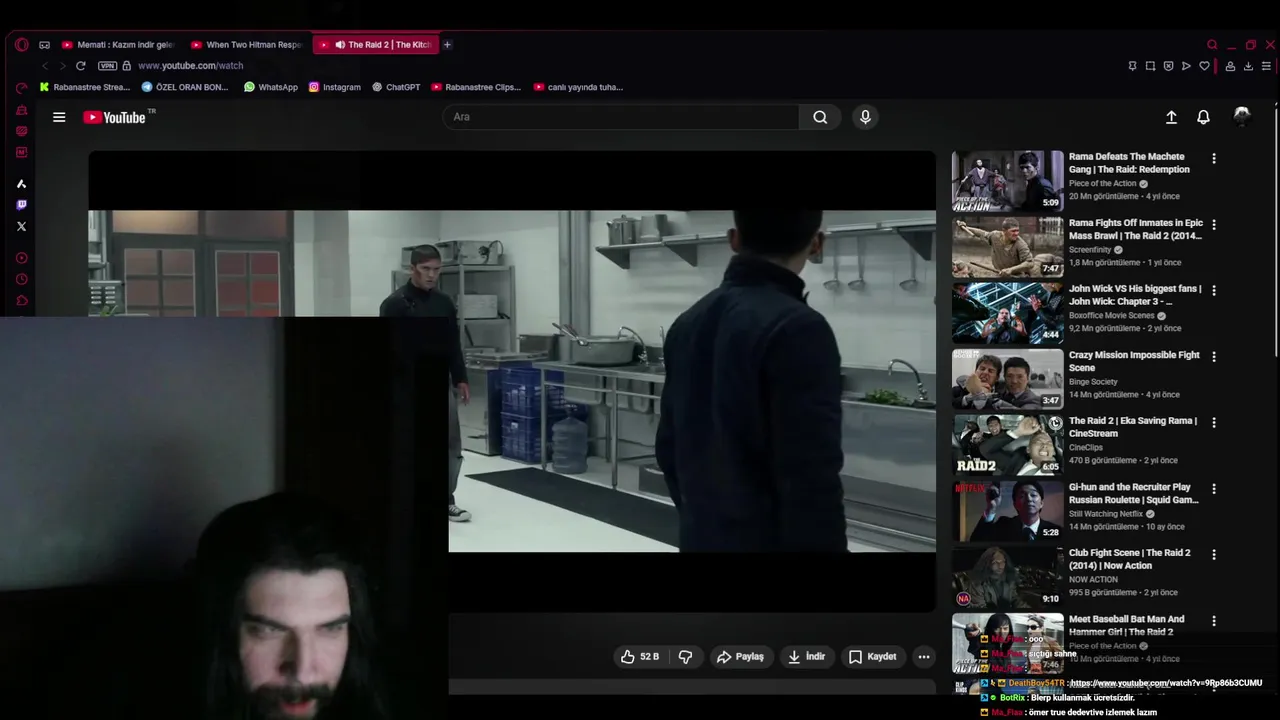The height and width of the screenshot is (720, 1280).
Task: Open the GX Corner gamepad icon
Action: 44,44
